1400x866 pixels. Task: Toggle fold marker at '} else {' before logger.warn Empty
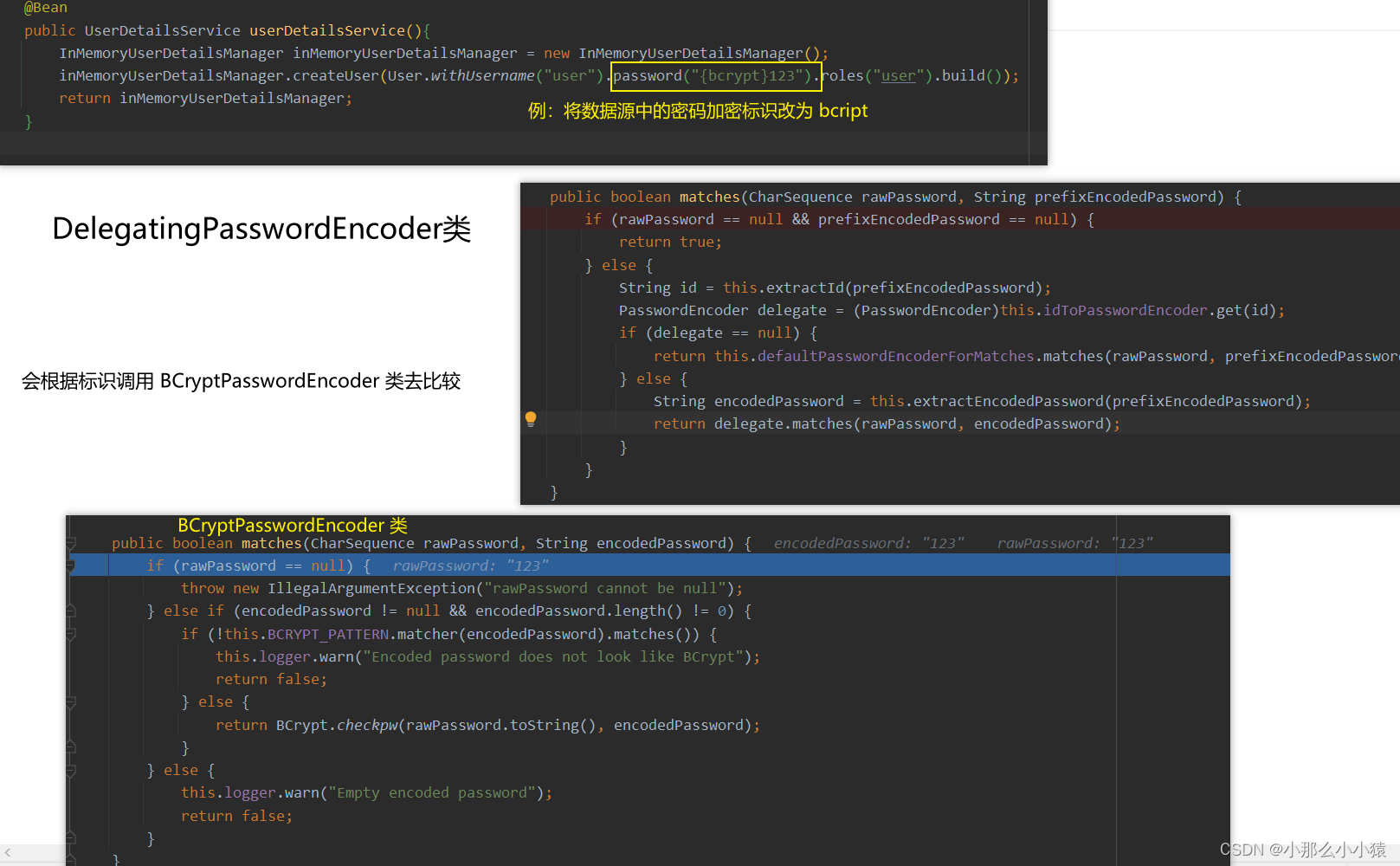(x=71, y=770)
